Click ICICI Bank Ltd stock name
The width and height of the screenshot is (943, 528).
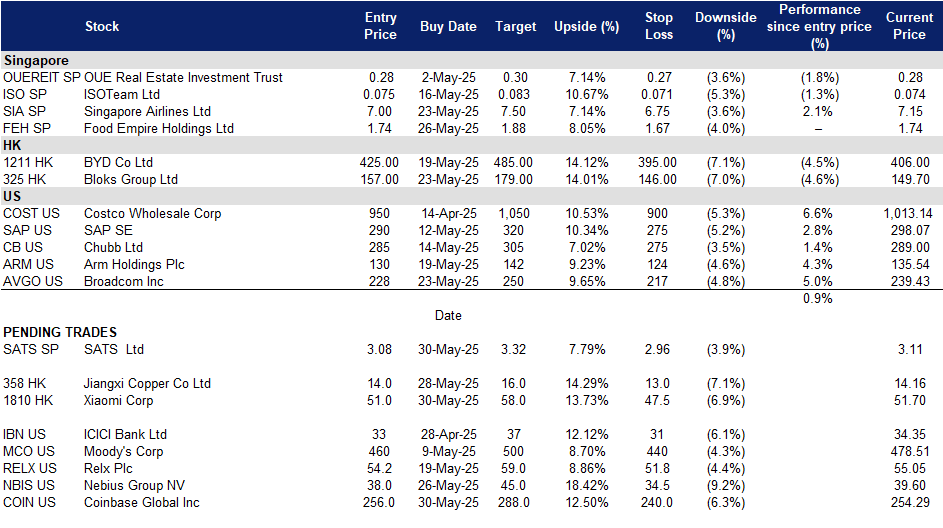point(125,434)
